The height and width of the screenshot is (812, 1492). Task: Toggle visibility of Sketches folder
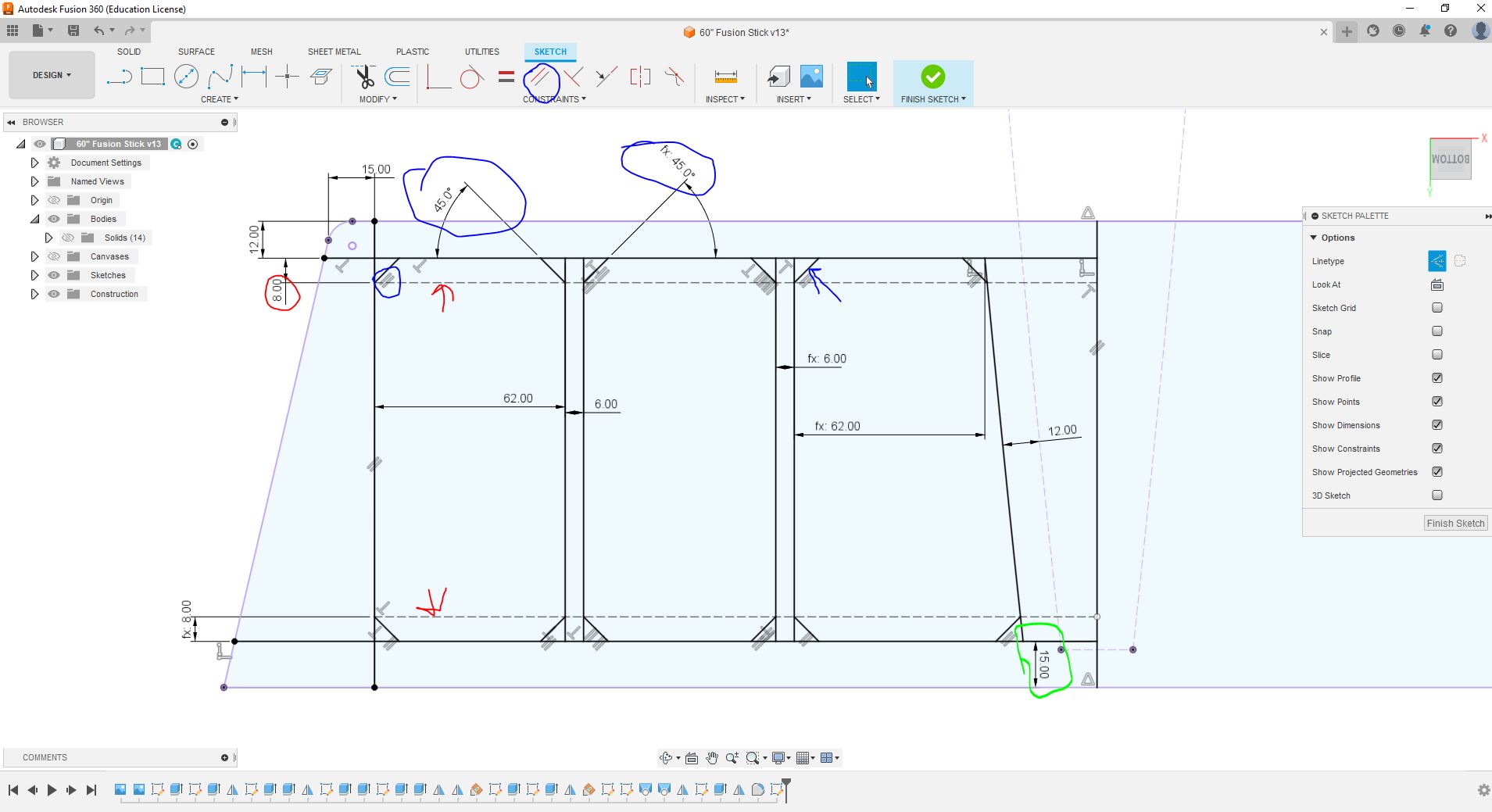[x=54, y=275]
